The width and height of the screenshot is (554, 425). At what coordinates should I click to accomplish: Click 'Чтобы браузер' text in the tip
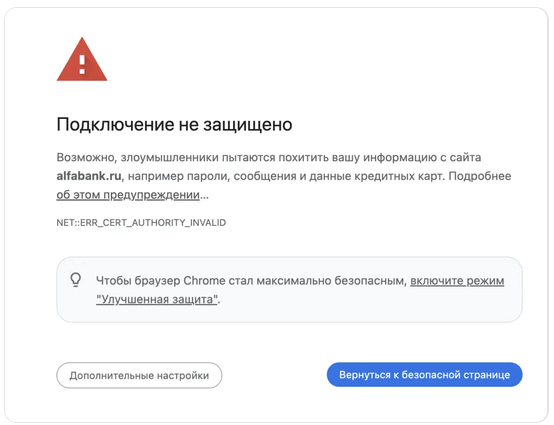[x=138, y=281]
